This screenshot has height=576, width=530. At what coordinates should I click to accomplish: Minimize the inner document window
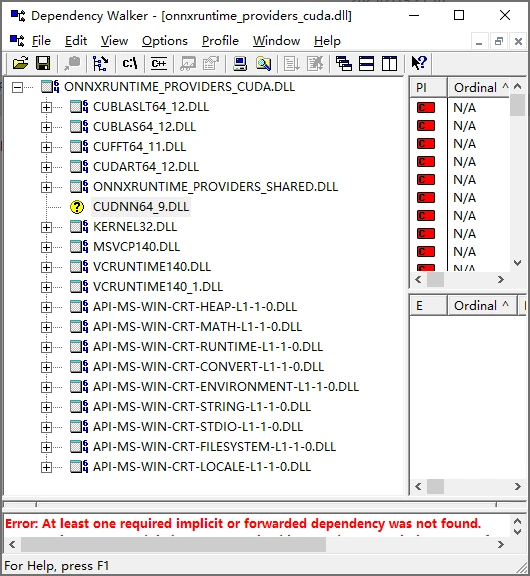[x=479, y=41]
